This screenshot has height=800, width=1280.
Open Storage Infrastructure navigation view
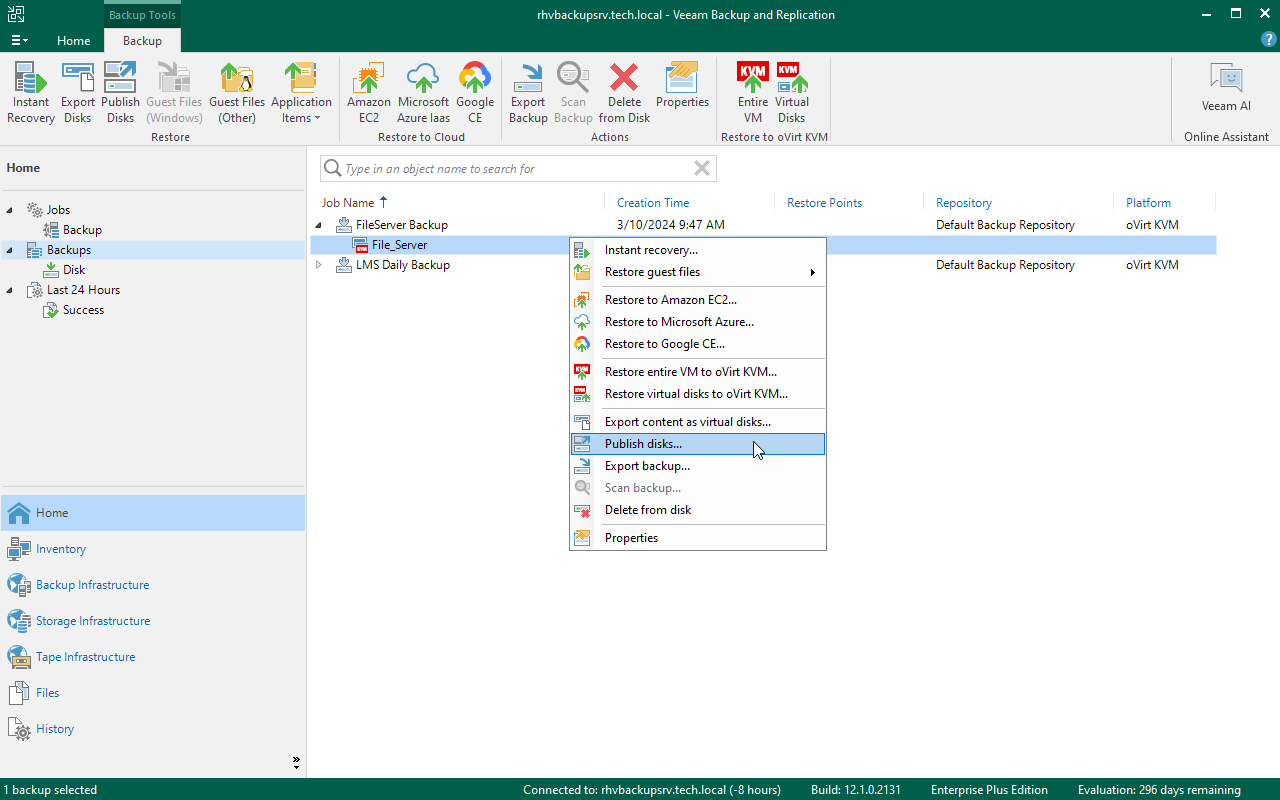pos(153,621)
